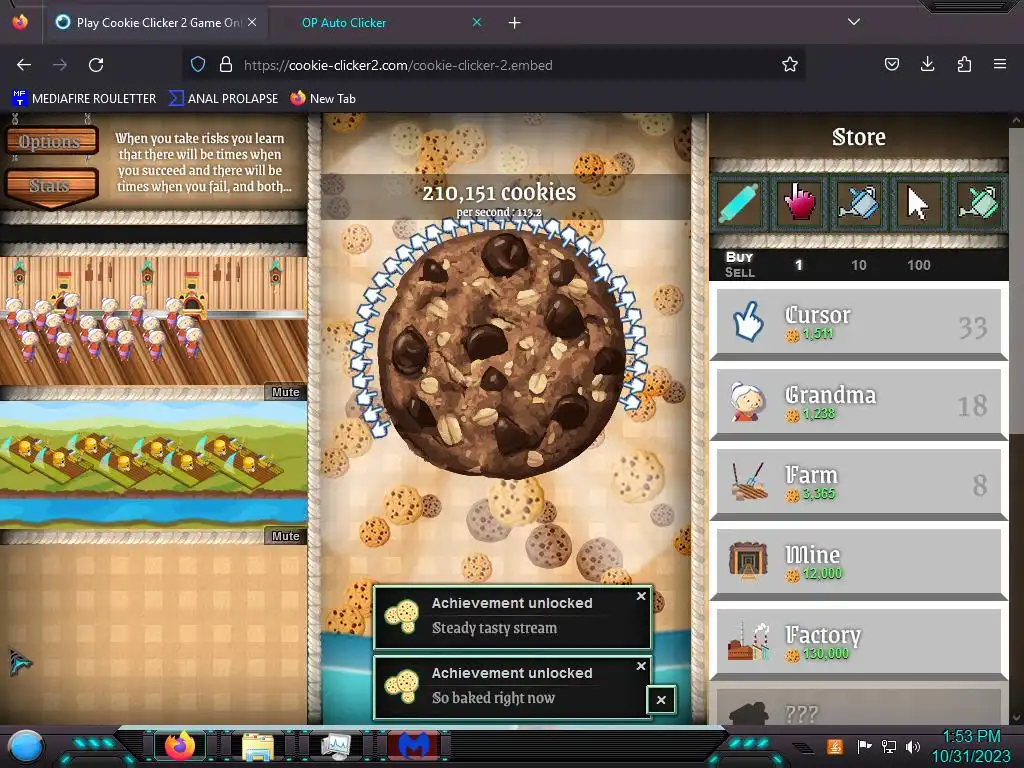The height and width of the screenshot is (768, 1024).
Task: Open the New Tab bookmark
Action: click(x=323, y=99)
